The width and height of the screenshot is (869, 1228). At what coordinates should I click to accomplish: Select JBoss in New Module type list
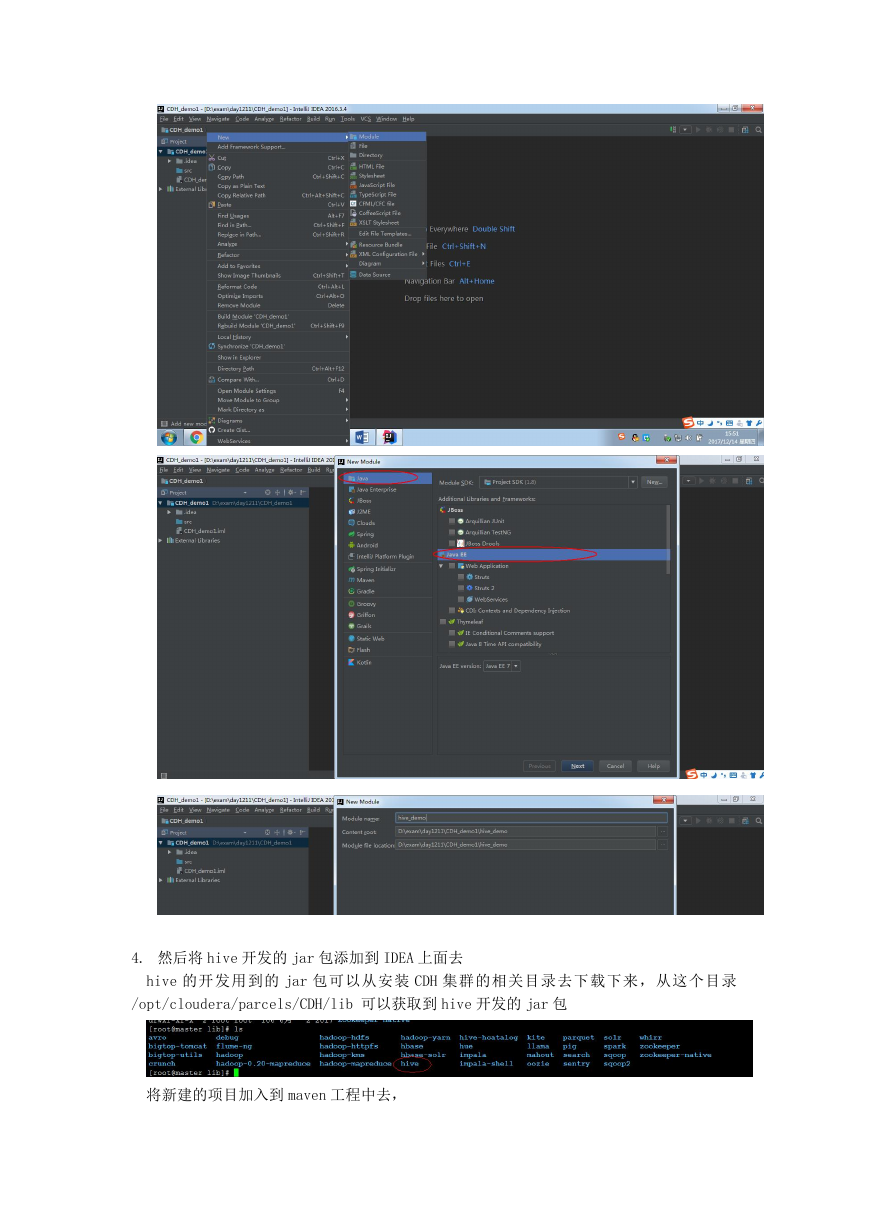pyautogui.click(x=388, y=500)
